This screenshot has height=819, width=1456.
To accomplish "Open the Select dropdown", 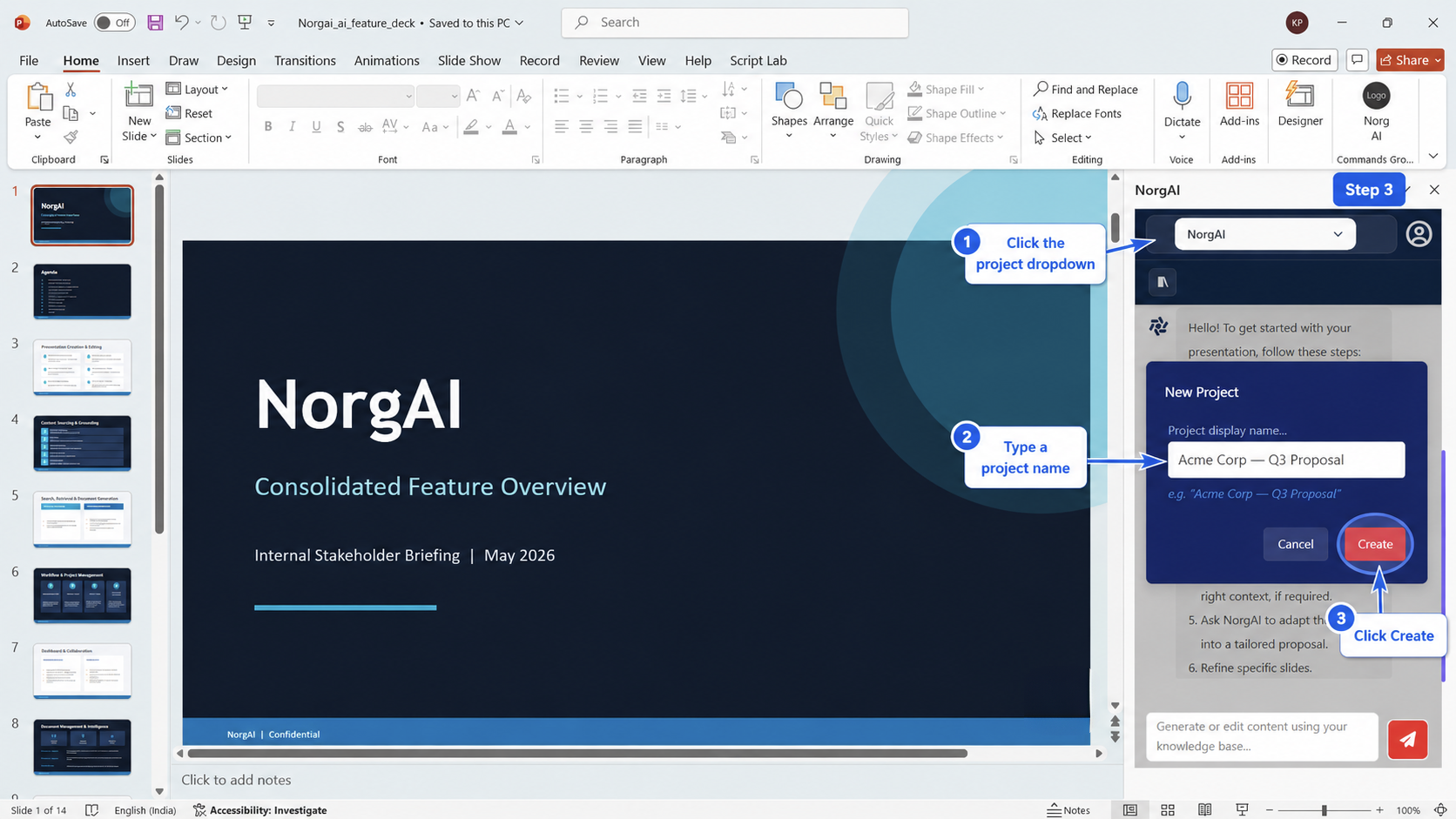I will pyautogui.click(x=1062, y=138).
